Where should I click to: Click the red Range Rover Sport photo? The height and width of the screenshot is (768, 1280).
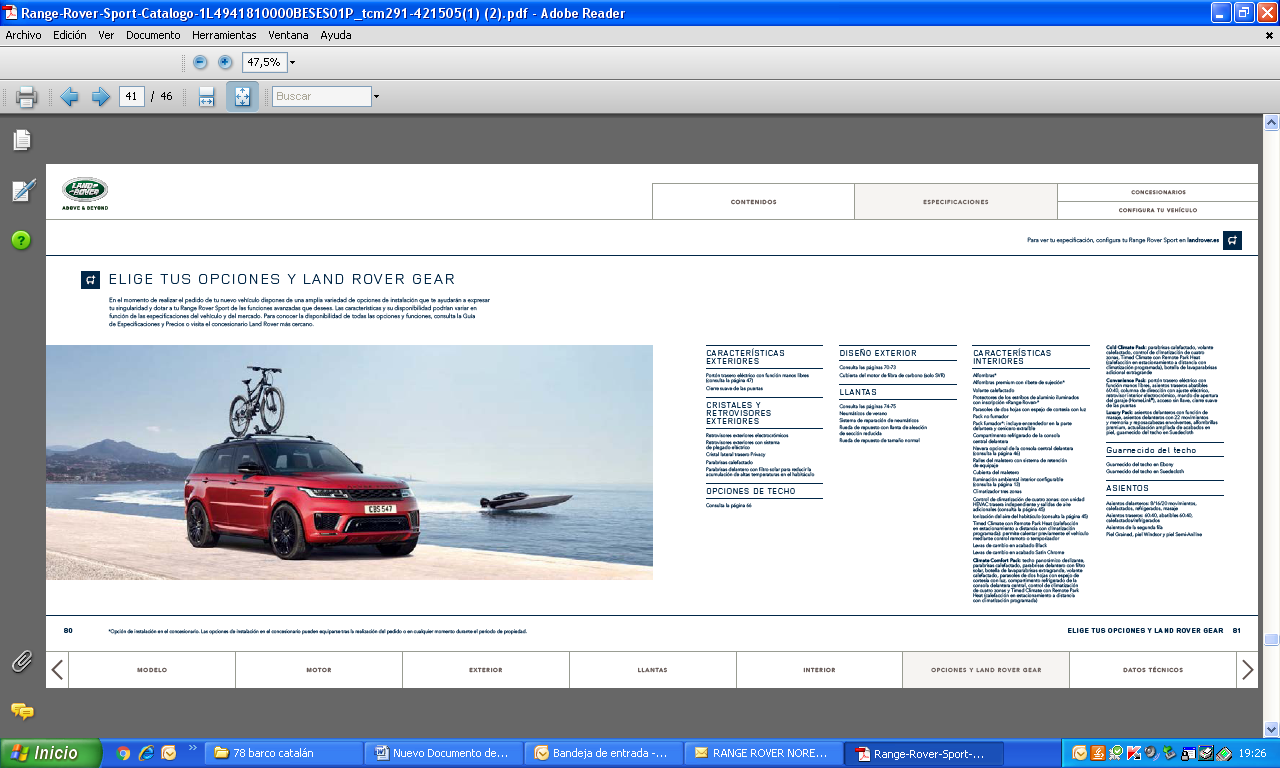coord(349,463)
